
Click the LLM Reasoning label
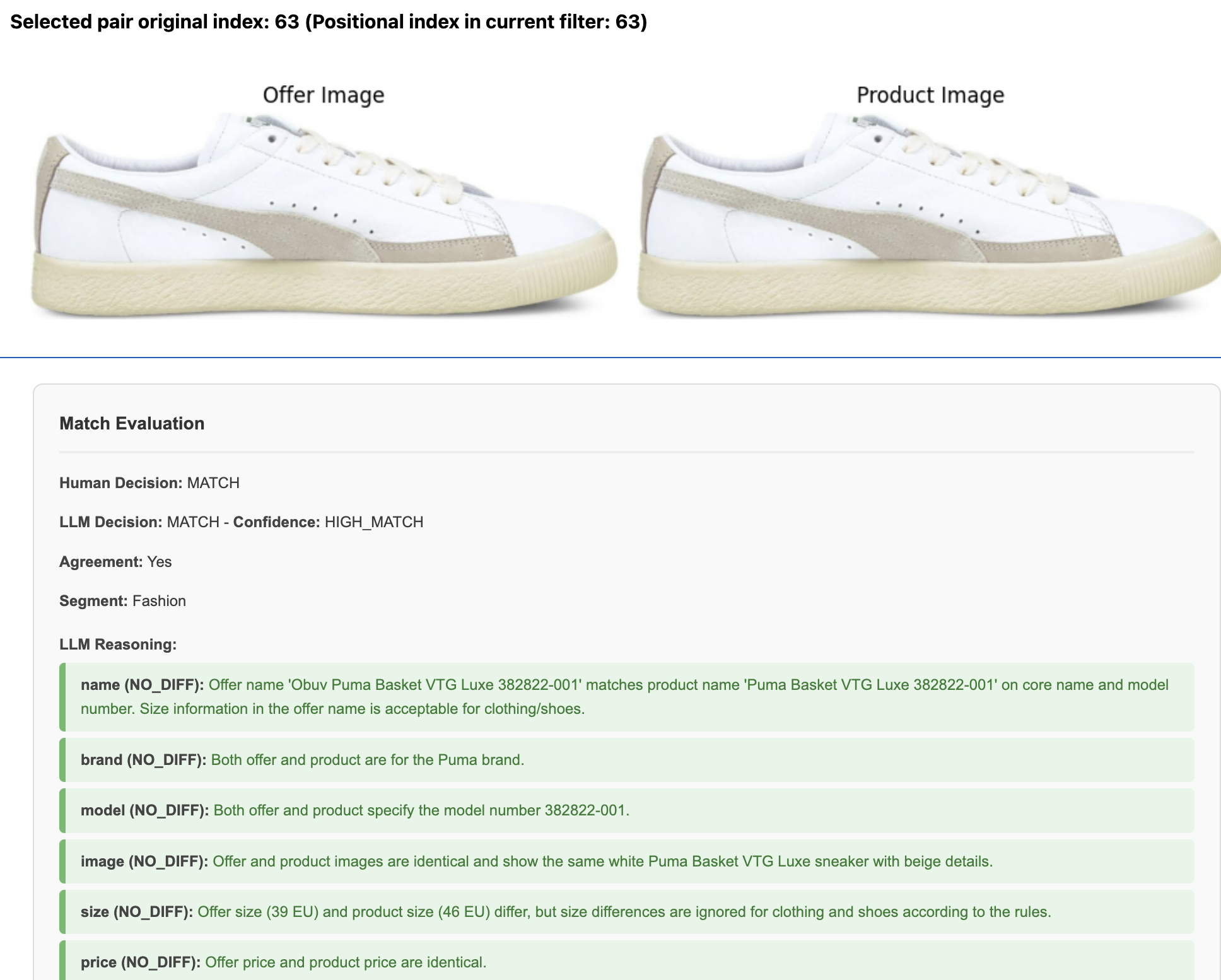click(118, 645)
